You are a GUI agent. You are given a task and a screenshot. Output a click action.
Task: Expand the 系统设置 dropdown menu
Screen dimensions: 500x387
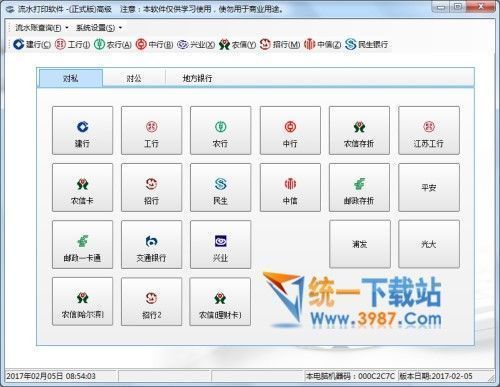pyautogui.click(x=99, y=28)
